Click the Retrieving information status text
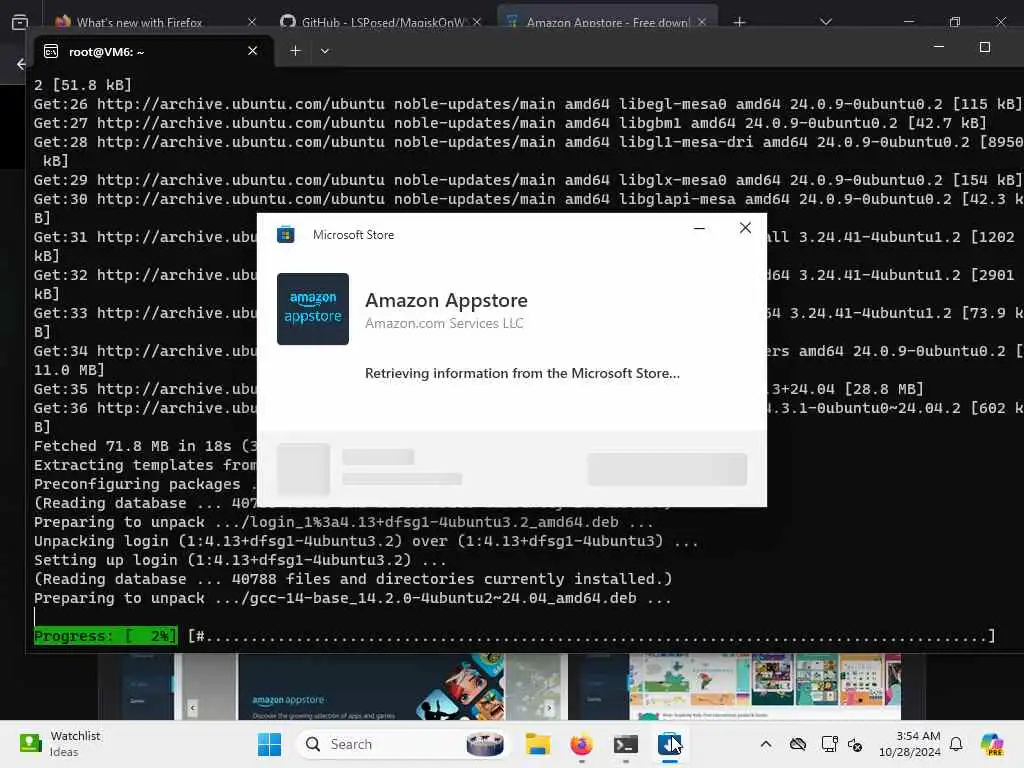Viewport: 1024px width, 768px height. click(x=522, y=373)
